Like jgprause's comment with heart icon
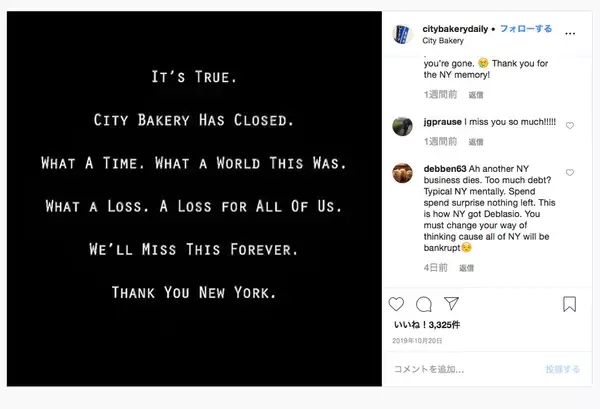600x409 pixels. pos(570,126)
